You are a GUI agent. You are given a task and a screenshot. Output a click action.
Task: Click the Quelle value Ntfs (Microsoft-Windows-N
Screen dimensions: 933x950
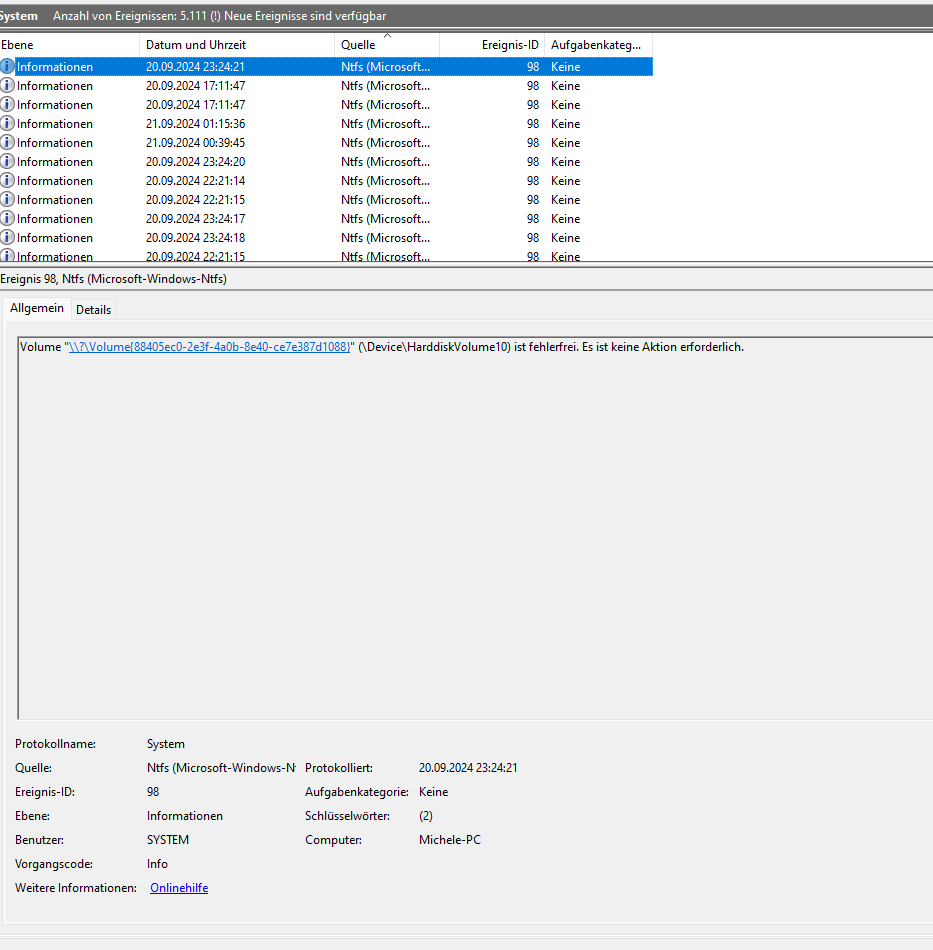point(221,768)
